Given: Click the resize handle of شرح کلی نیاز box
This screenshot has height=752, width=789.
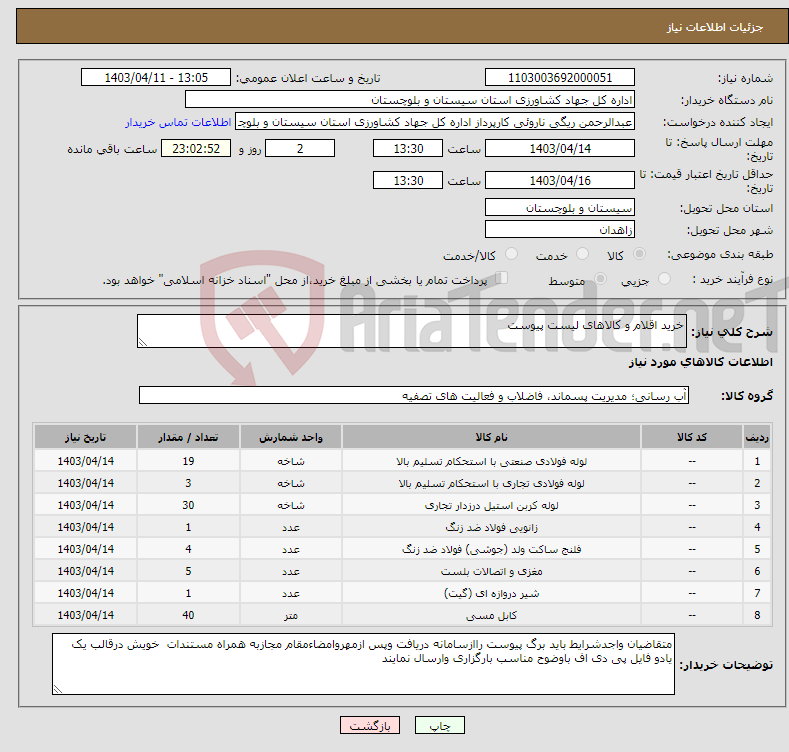Looking at the screenshot, I should [143, 342].
